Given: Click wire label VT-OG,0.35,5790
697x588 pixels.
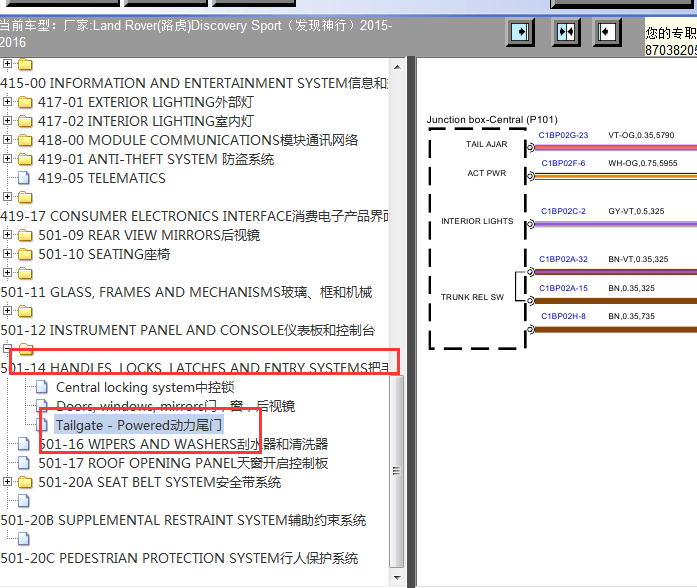Looking at the screenshot, I should point(641,135).
